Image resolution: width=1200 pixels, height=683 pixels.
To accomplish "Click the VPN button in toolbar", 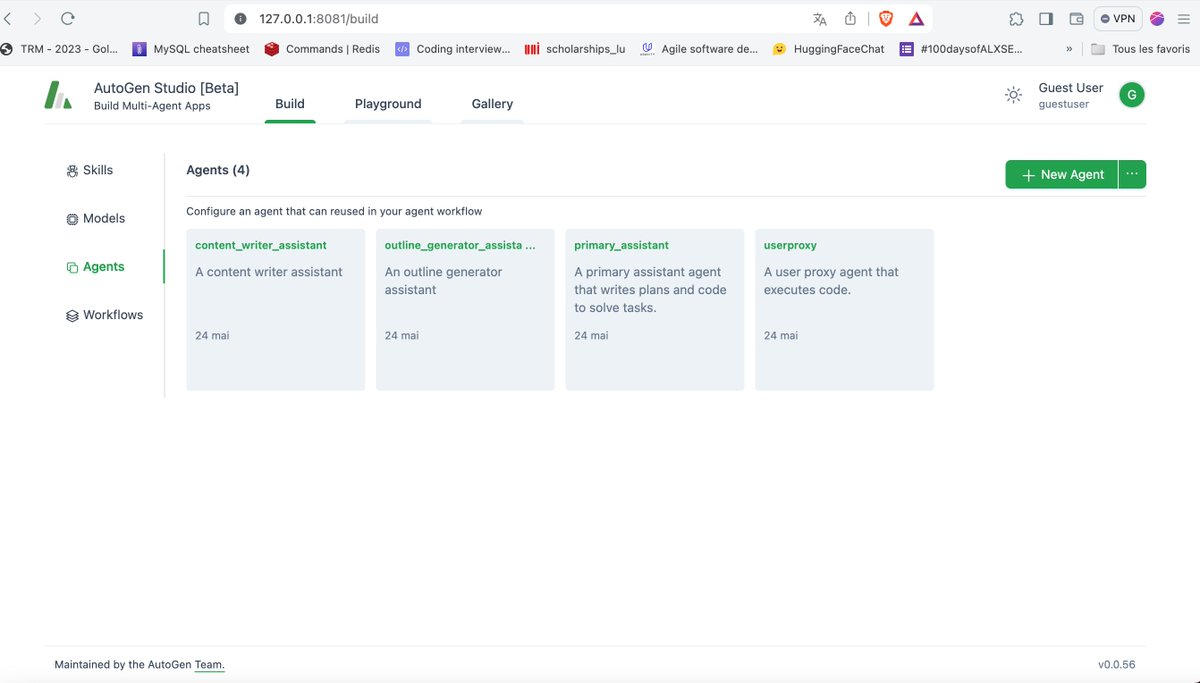I will point(1118,18).
